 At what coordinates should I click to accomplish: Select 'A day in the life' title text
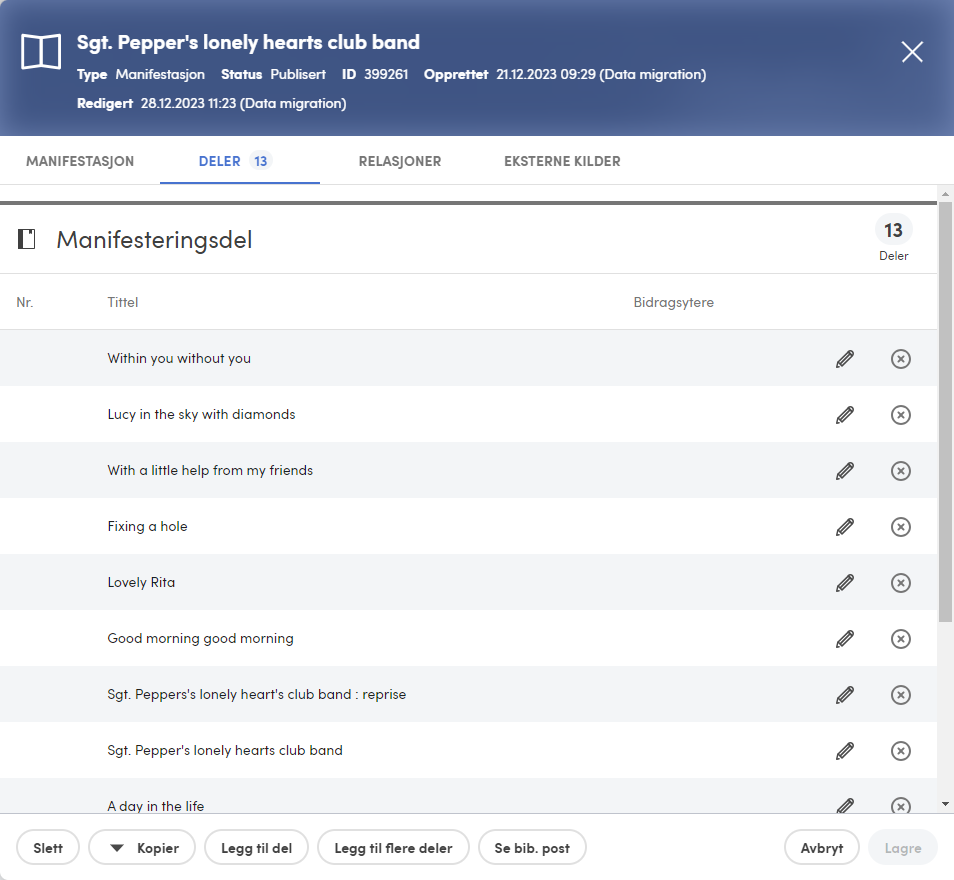point(156,806)
